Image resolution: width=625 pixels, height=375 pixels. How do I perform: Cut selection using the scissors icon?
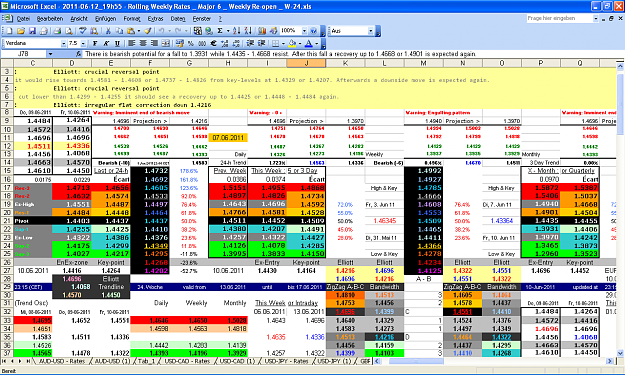tap(108, 31)
